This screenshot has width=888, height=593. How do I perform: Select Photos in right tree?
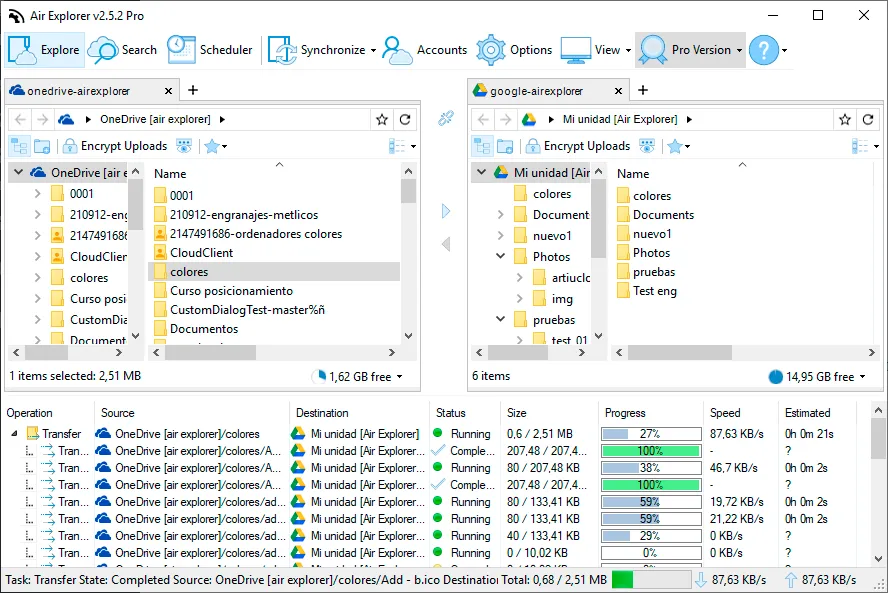(x=551, y=257)
